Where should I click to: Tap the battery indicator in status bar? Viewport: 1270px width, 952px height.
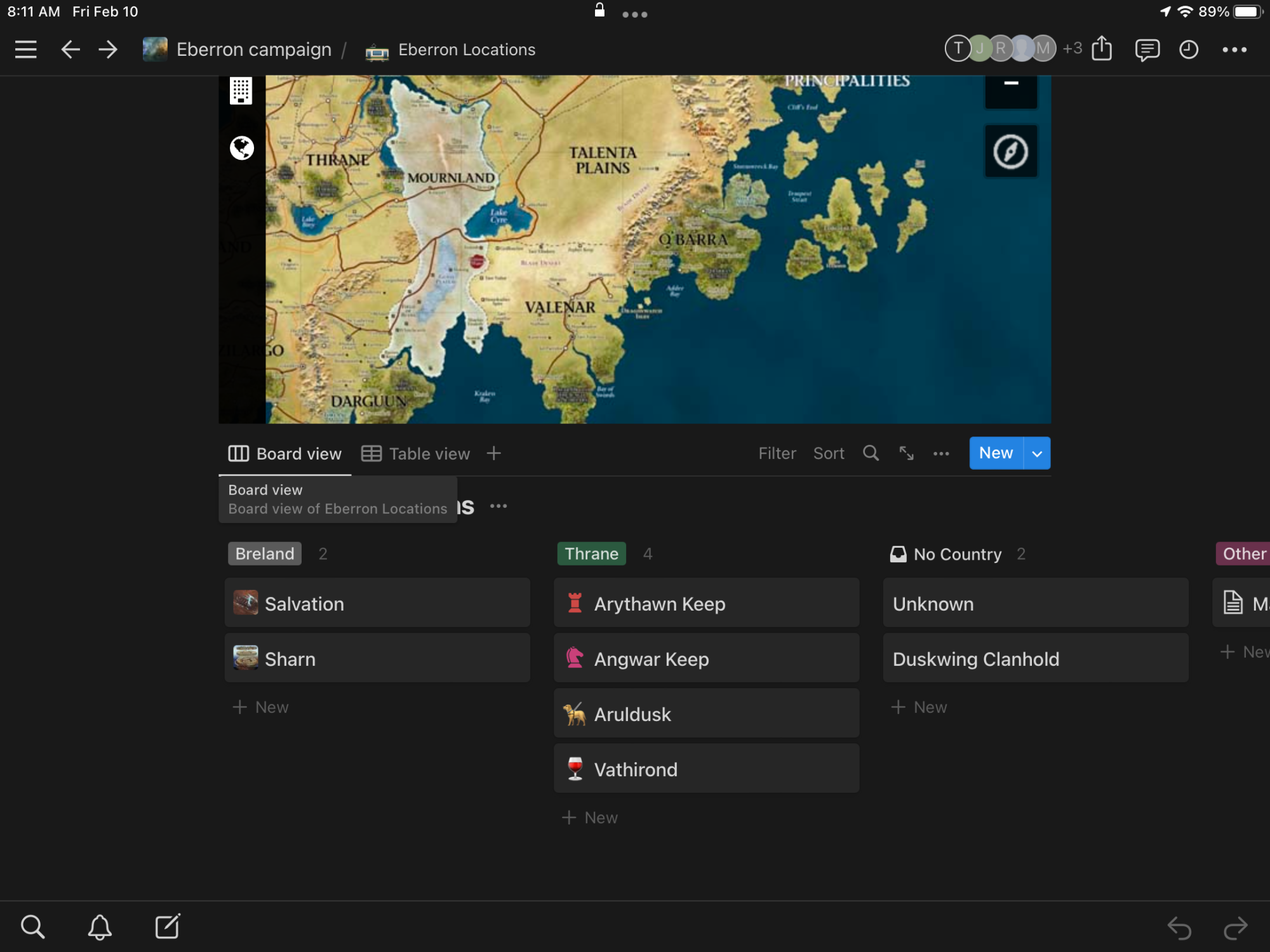(x=1248, y=11)
